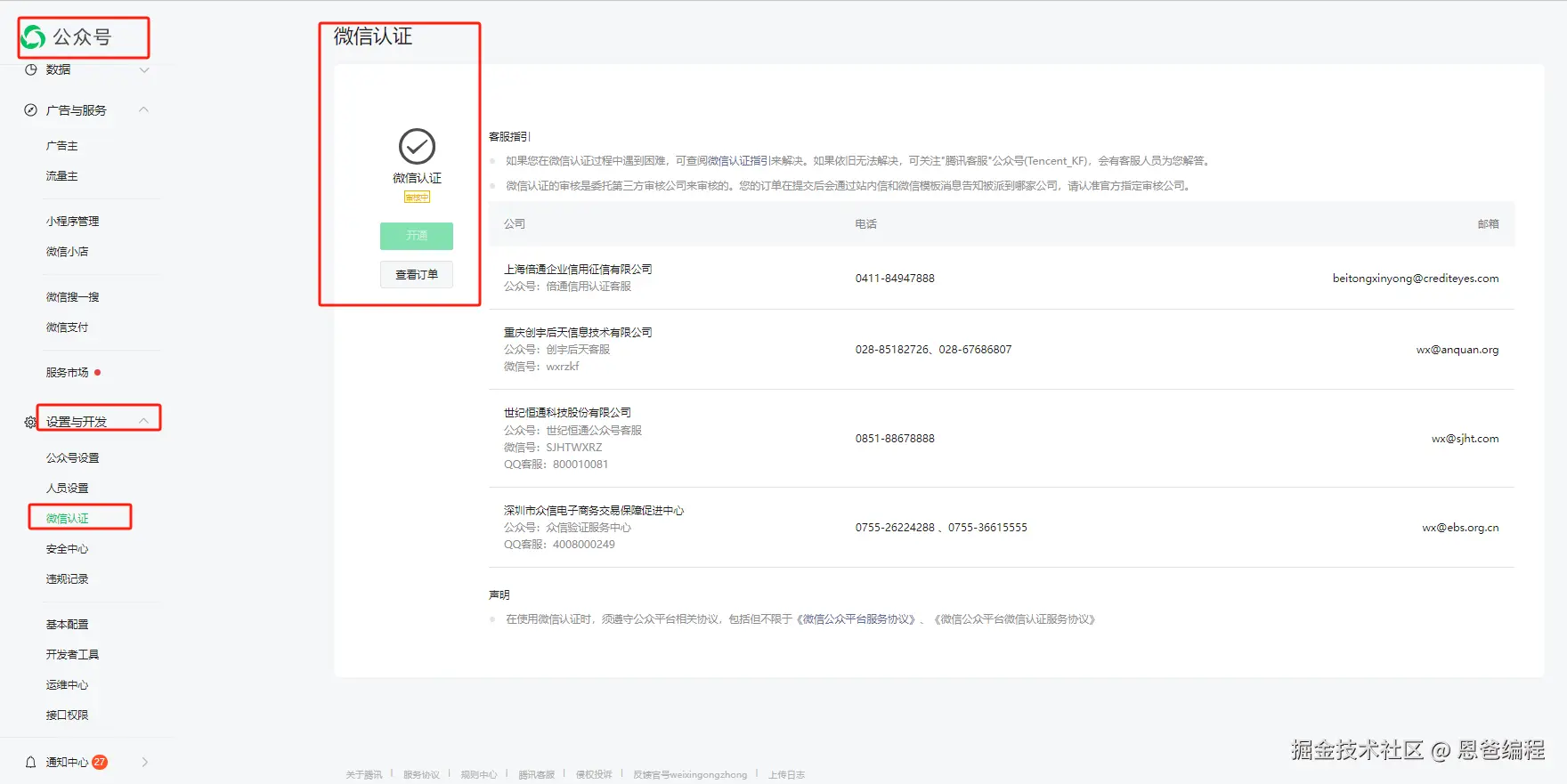Open 微信小店 page
This screenshot has width=1567, height=784.
coord(68,252)
